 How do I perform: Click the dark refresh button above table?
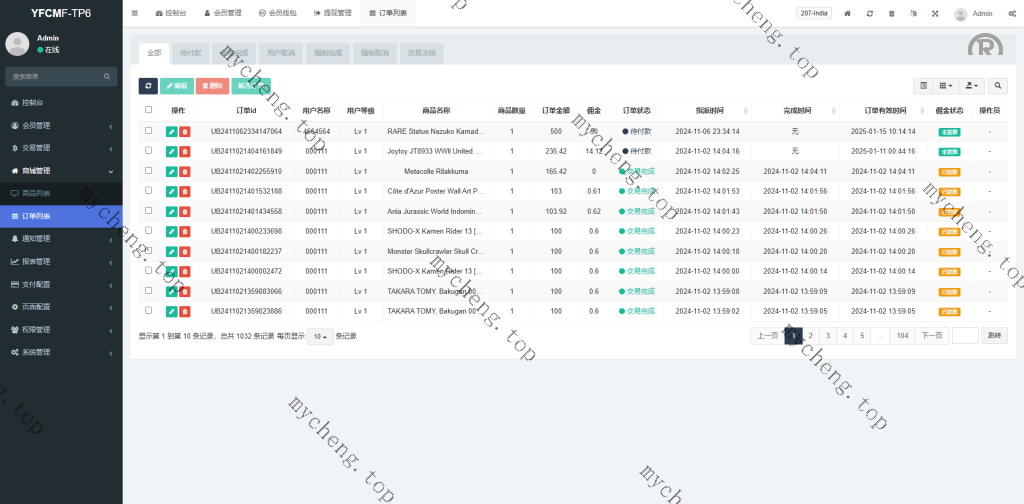point(148,86)
